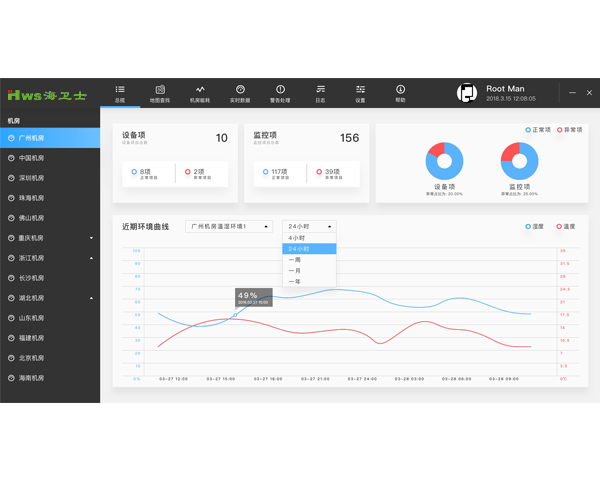Image resolution: width=600 pixels, height=500 pixels.
Task: Click the 2018.3.15 12:08:05 timestamp
Action: (511, 99)
